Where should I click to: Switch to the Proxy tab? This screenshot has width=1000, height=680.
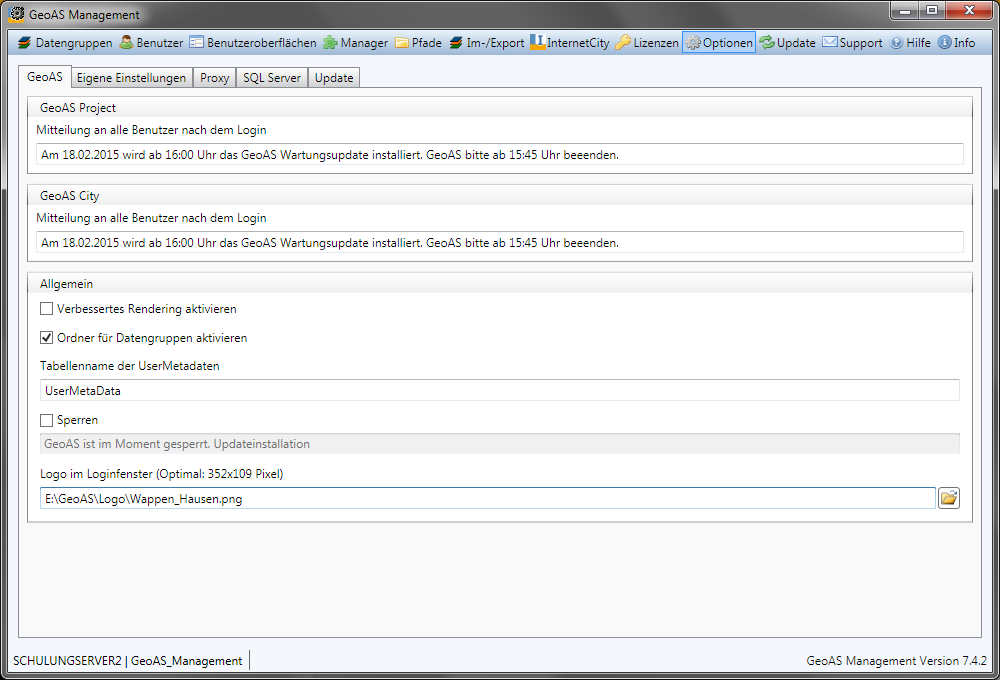214,78
